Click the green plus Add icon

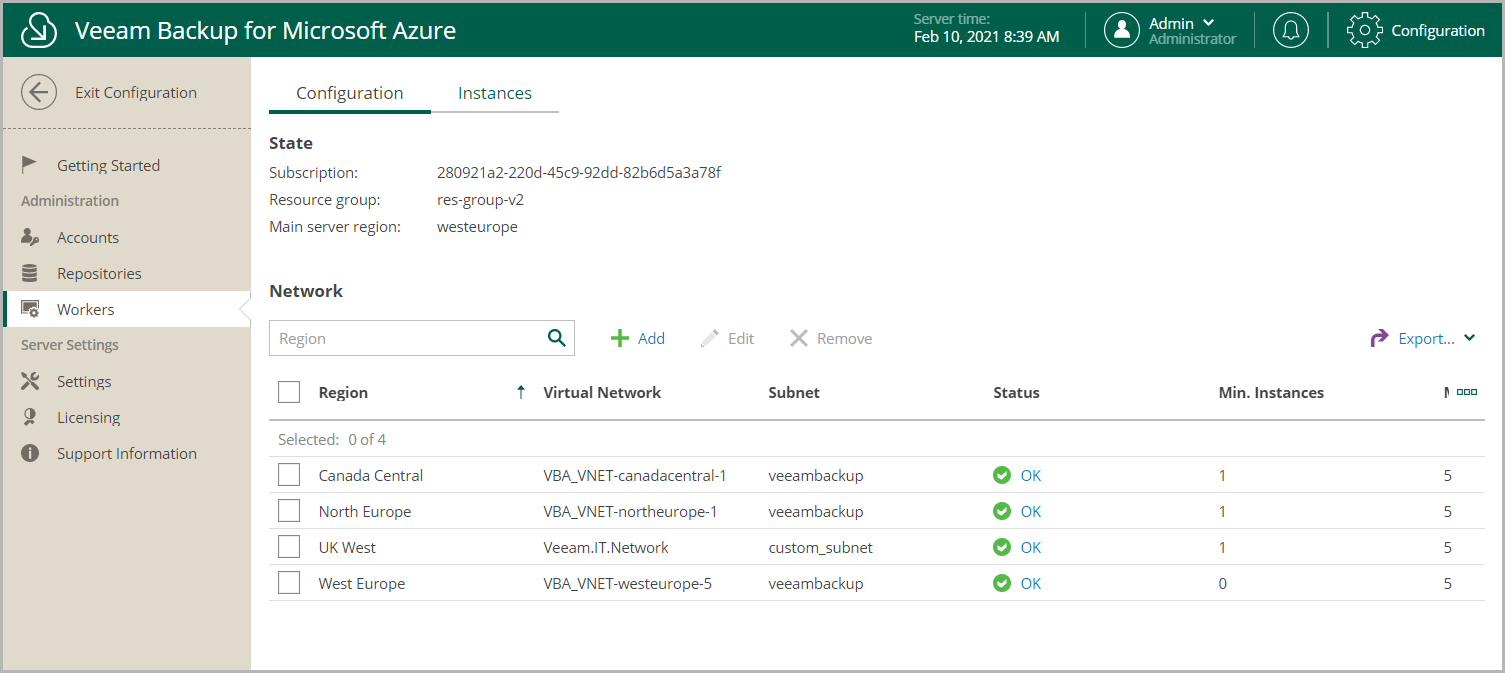click(620, 338)
